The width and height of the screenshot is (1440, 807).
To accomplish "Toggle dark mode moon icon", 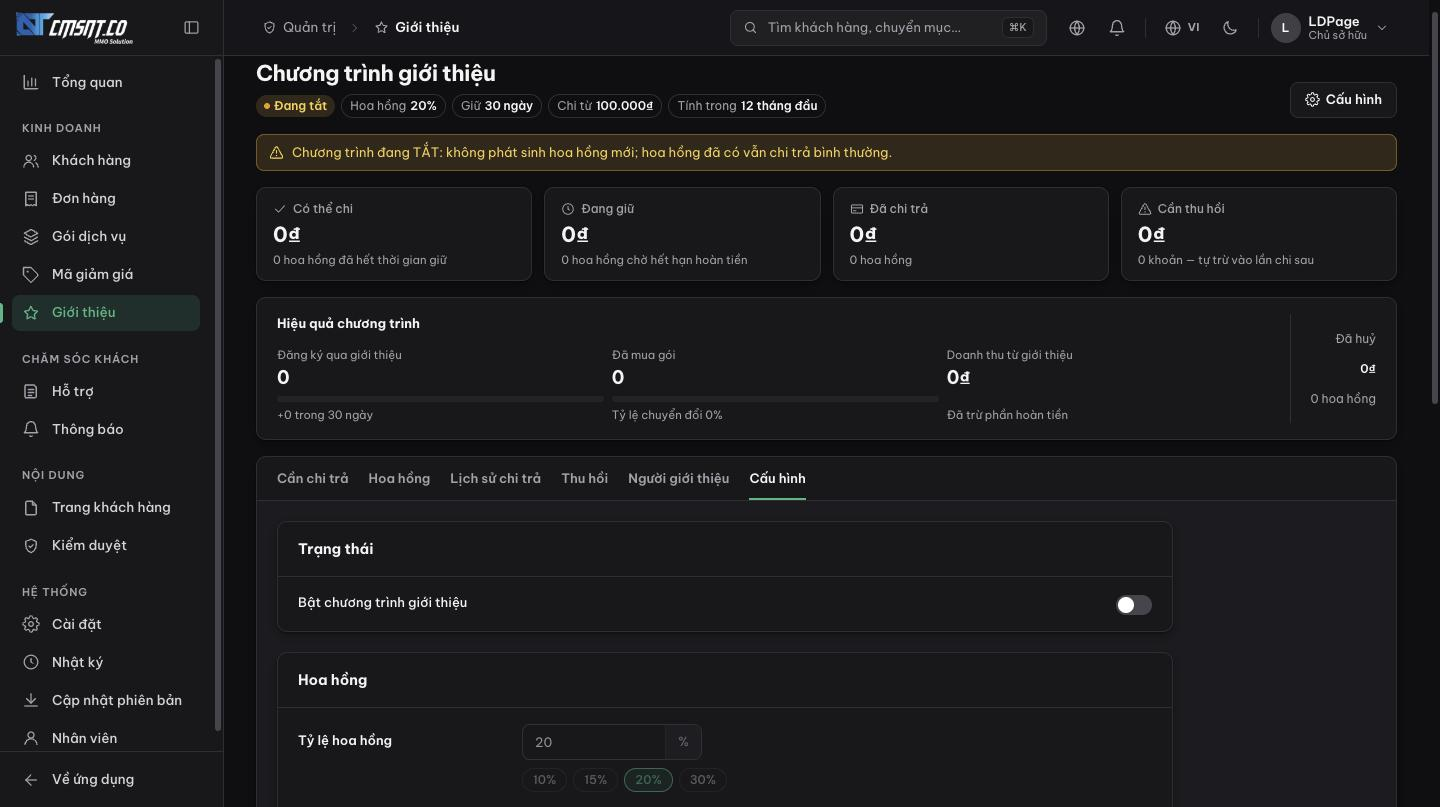I will pos(1230,28).
